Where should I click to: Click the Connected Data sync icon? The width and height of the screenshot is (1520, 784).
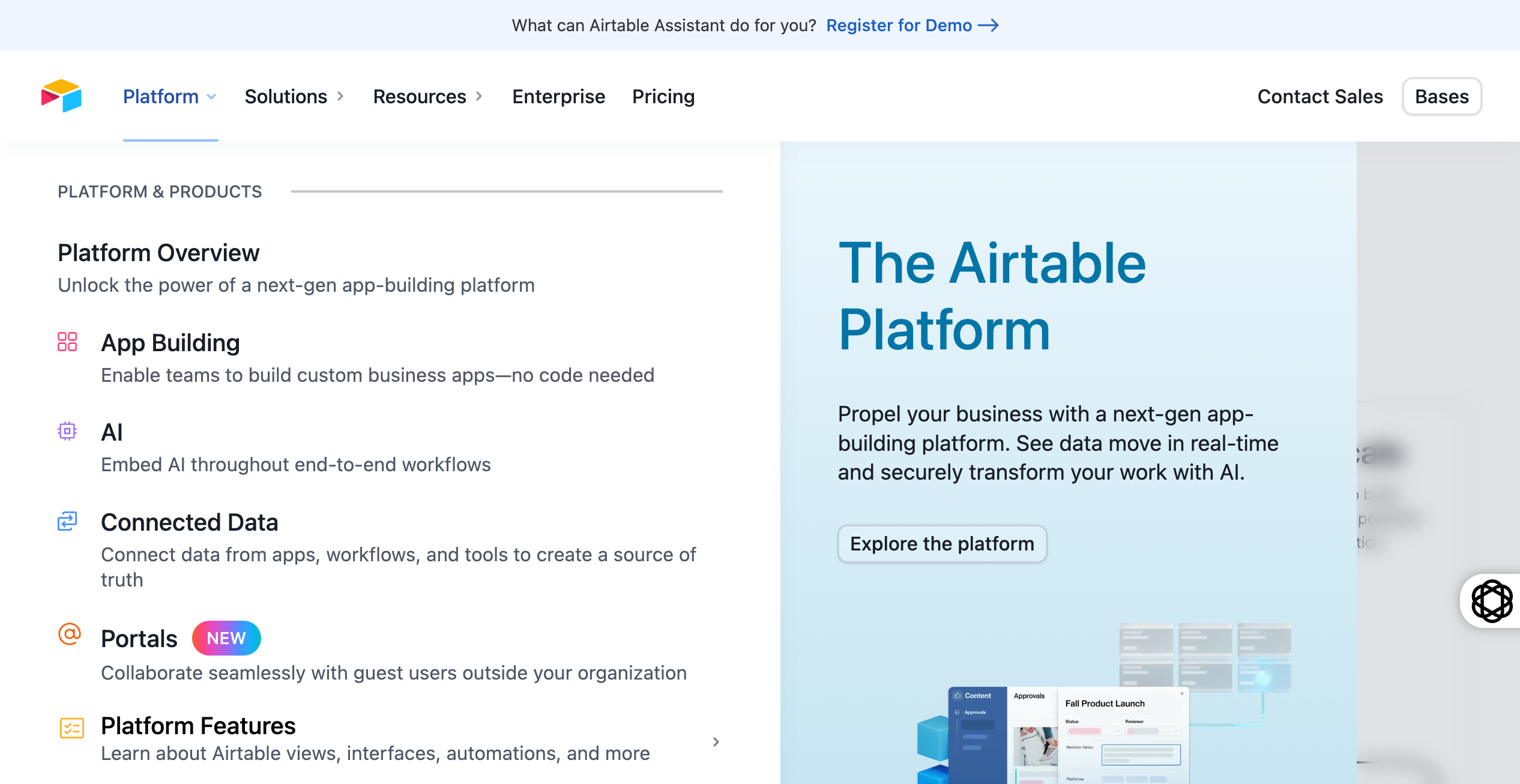pos(67,521)
